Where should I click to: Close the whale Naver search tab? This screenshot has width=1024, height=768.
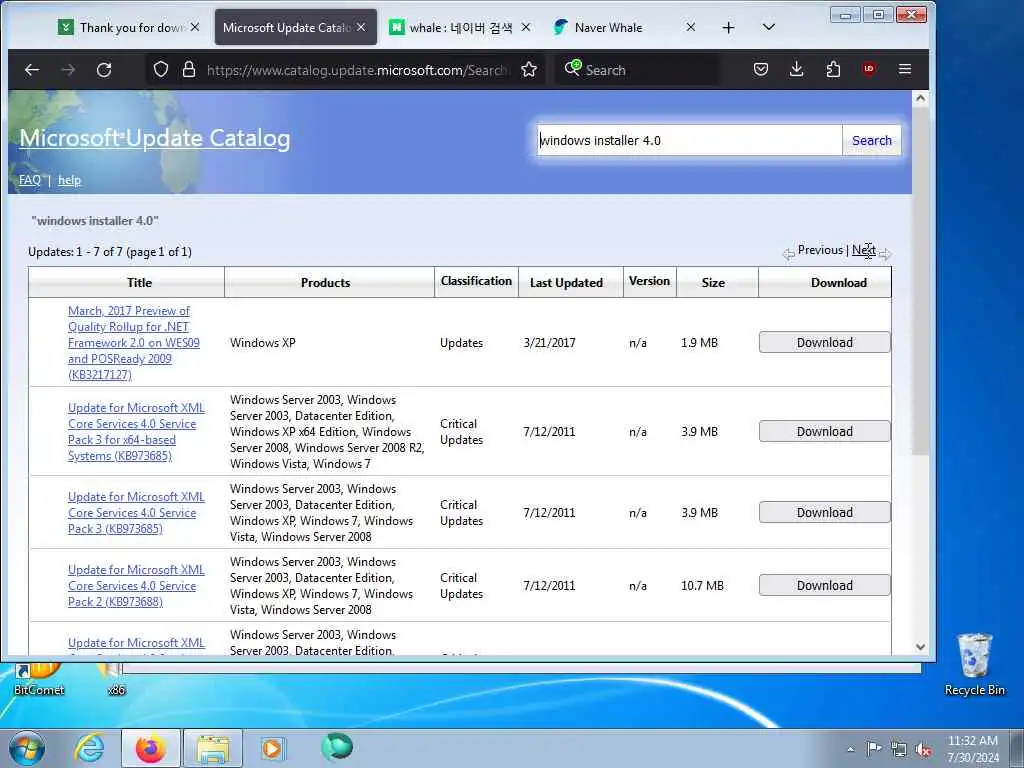pos(526,27)
